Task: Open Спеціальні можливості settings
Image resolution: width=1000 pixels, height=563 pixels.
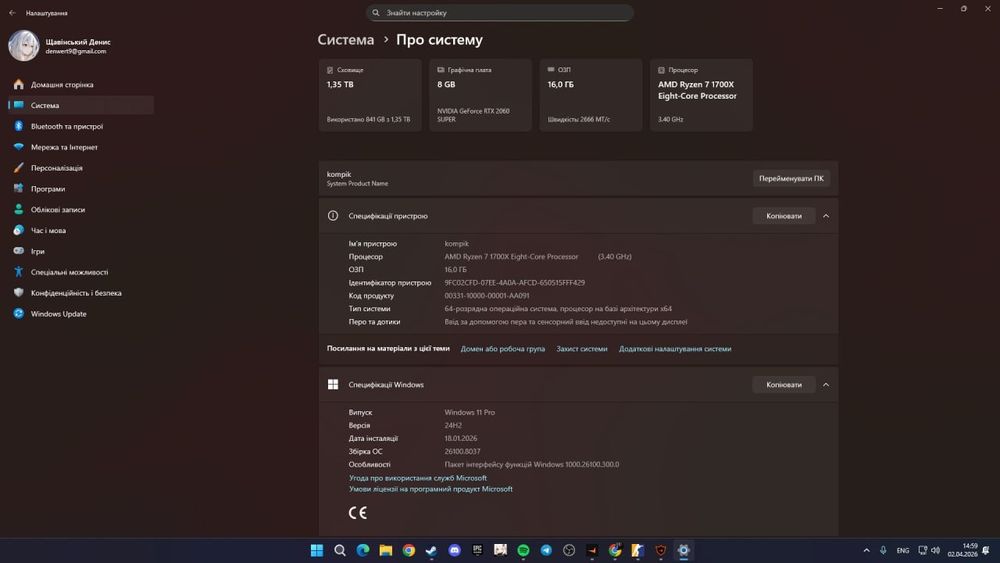Action: pos(81,272)
